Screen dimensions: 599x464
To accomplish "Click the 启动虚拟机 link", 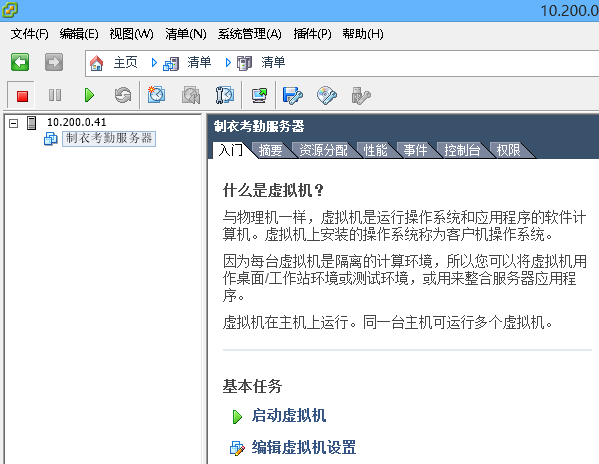I will click(x=289, y=415).
